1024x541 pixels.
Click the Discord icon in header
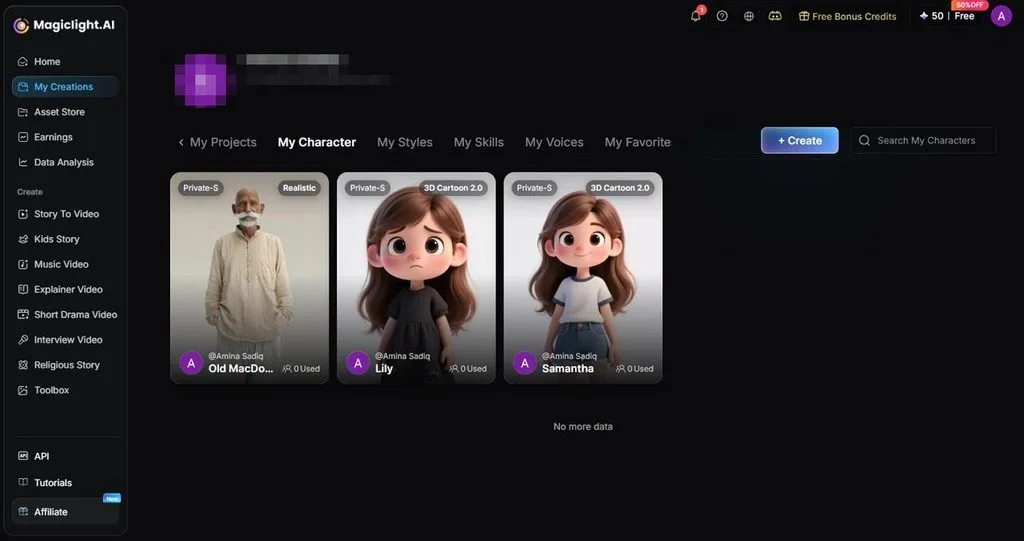(775, 16)
